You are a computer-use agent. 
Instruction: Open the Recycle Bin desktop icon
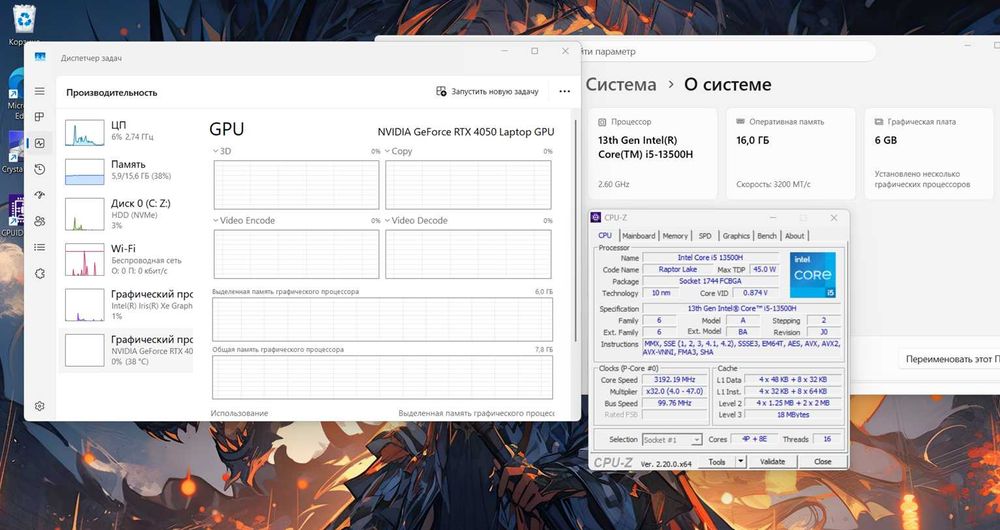(x=24, y=26)
